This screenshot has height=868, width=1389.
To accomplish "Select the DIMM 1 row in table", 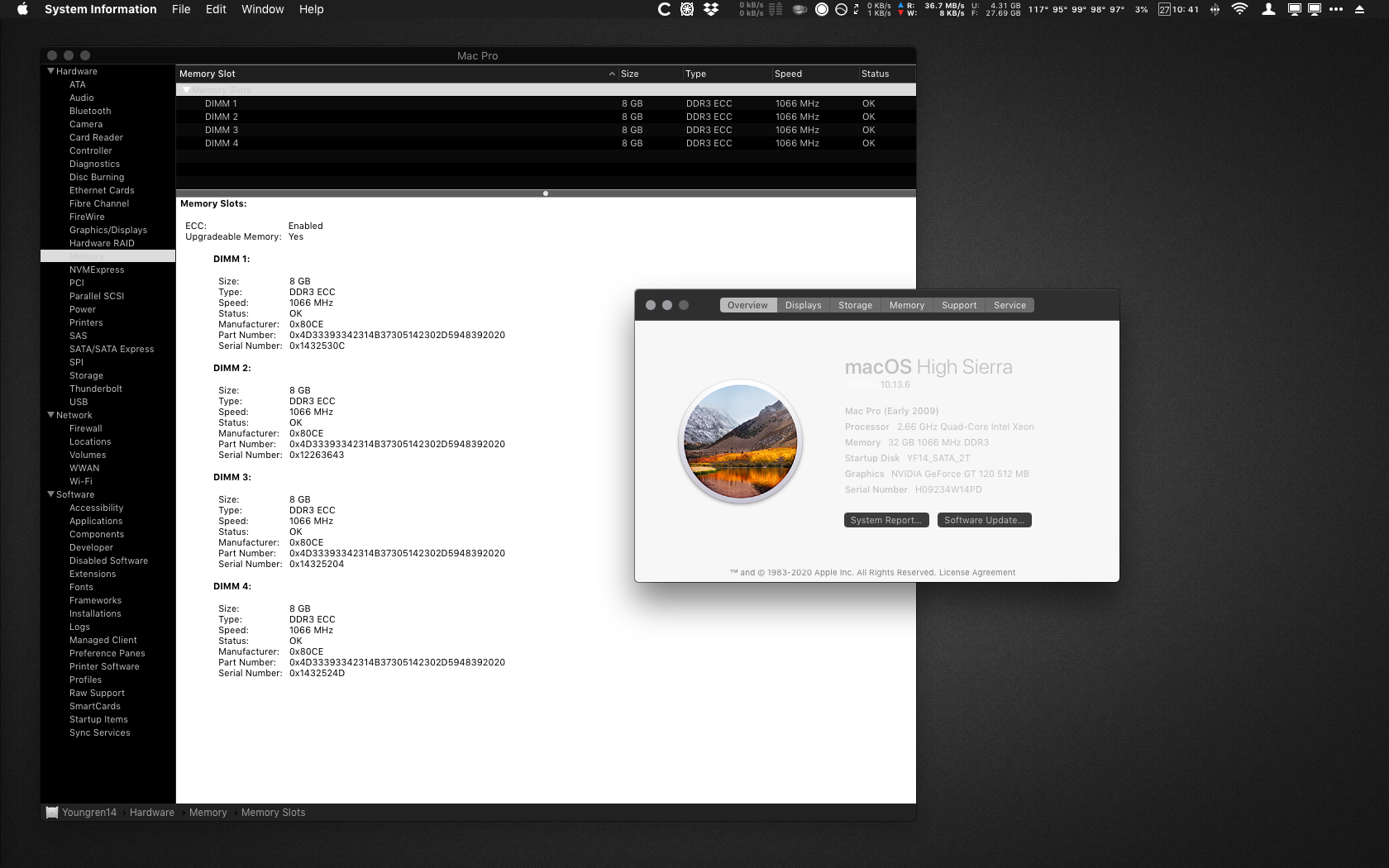I will click(x=546, y=103).
